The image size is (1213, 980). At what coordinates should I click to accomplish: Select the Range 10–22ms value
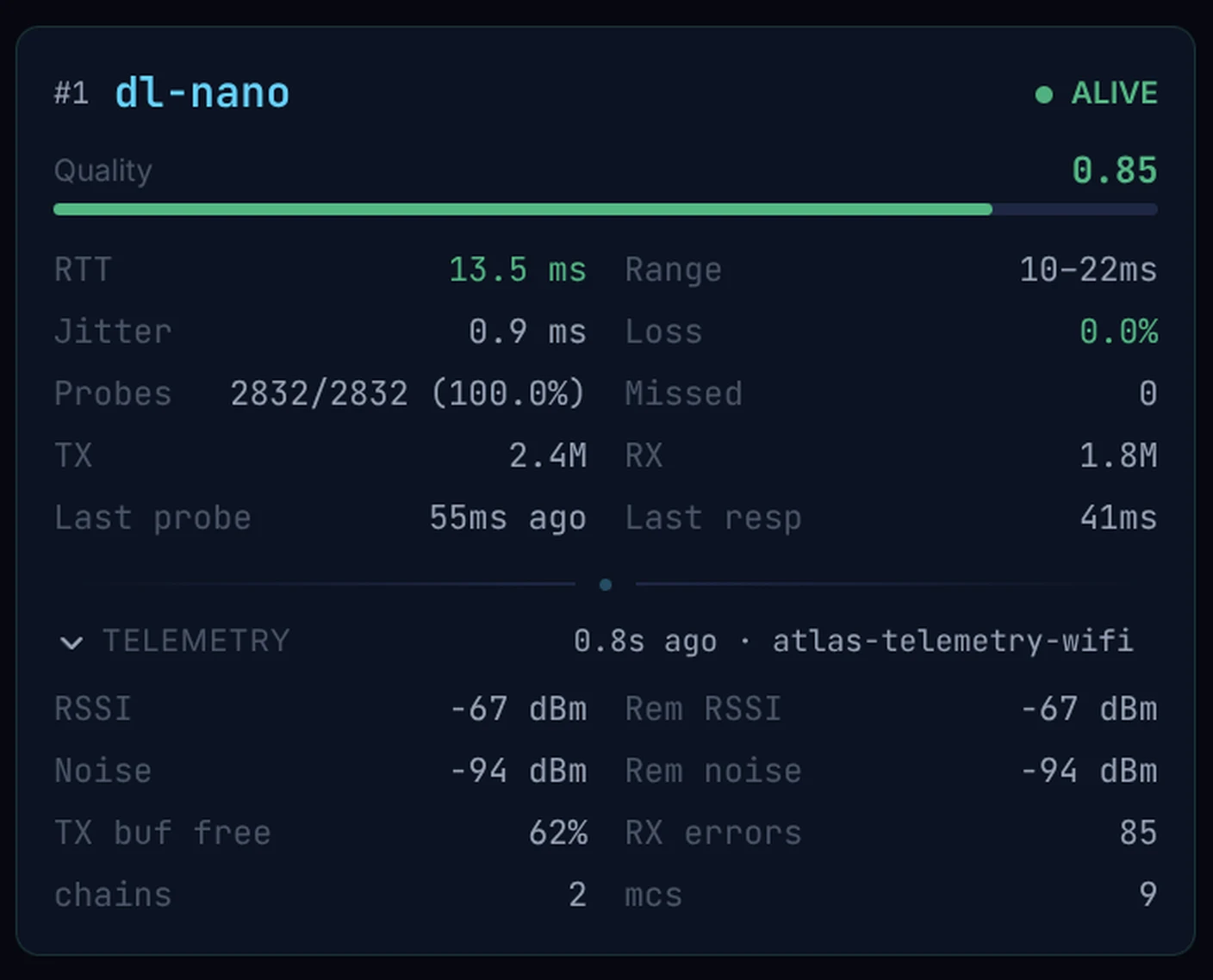point(1088,270)
